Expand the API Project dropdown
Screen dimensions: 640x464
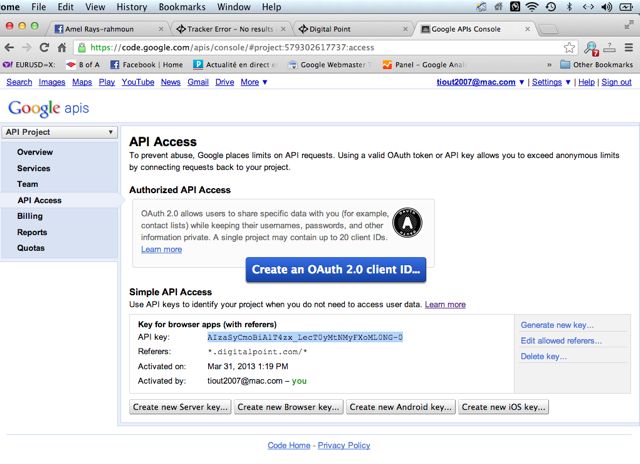click(62, 132)
